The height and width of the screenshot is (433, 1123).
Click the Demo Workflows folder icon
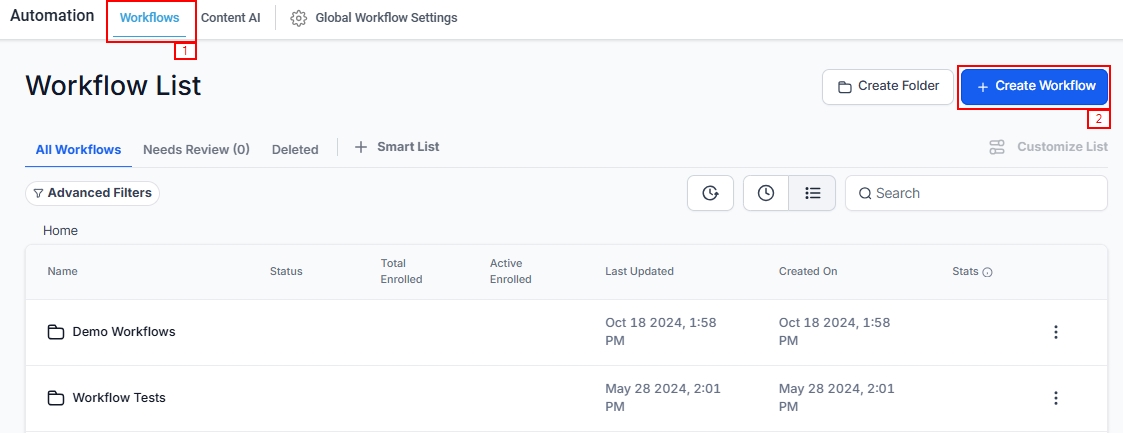point(56,332)
